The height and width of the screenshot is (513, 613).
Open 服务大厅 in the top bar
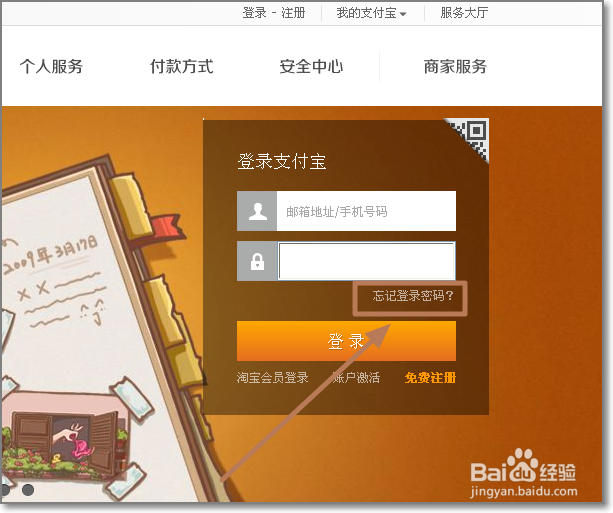point(464,13)
